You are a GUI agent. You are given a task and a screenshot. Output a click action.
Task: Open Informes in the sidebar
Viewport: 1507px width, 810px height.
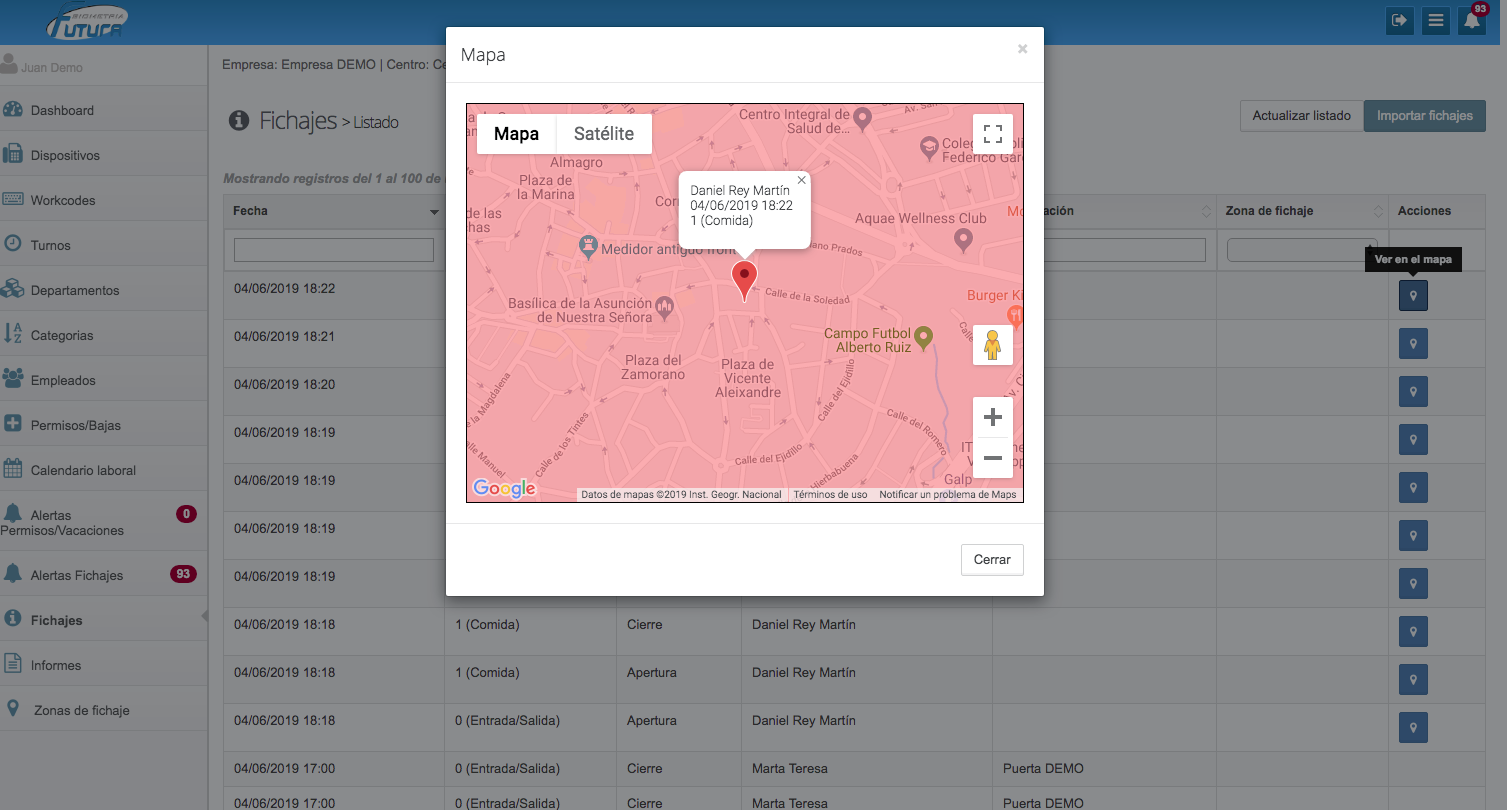tap(104, 665)
